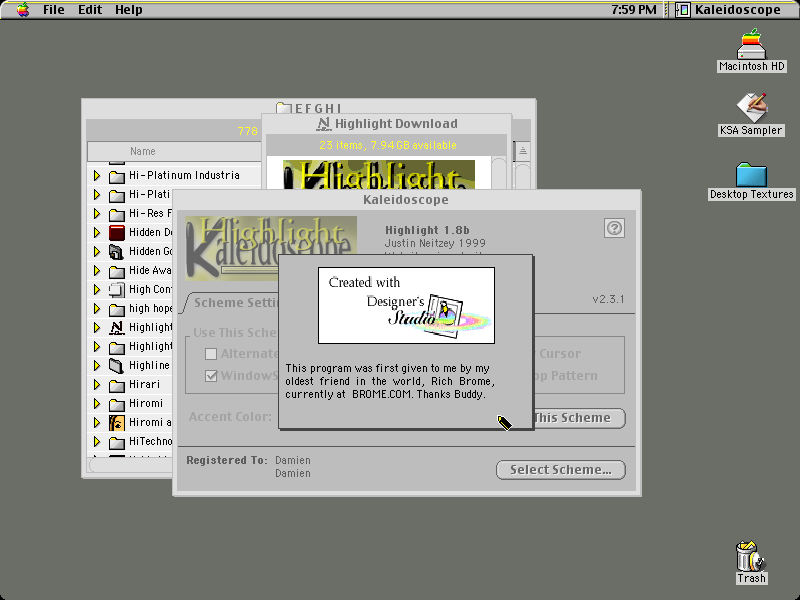Open the File menu
The width and height of the screenshot is (800, 600).
pyautogui.click(x=54, y=10)
